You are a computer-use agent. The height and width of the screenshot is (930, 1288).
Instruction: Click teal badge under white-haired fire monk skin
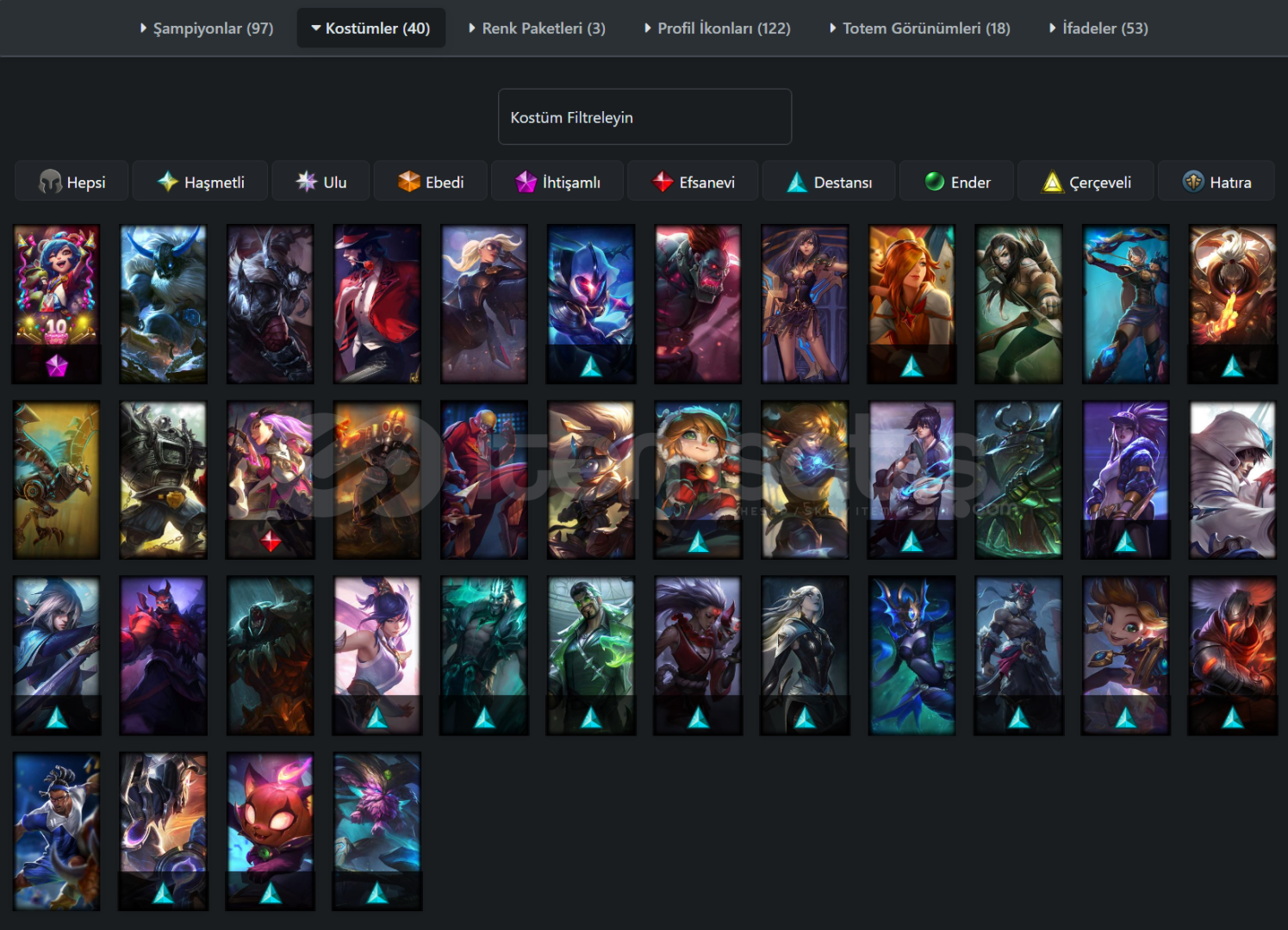pos(1233,367)
